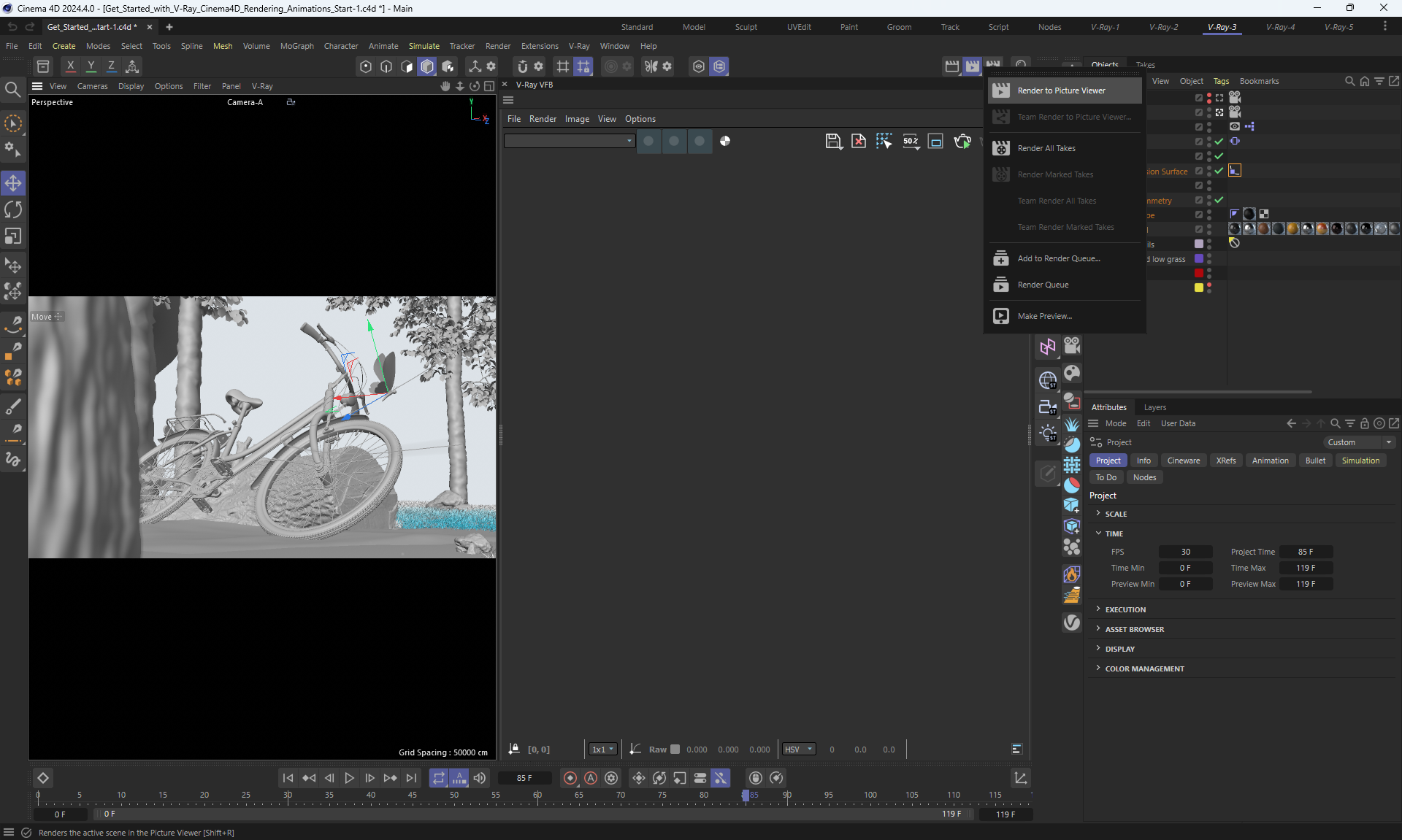Image resolution: width=1402 pixels, height=840 pixels.
Task: Click the FPS input field showing 30
Action: tap(1185, 552)
